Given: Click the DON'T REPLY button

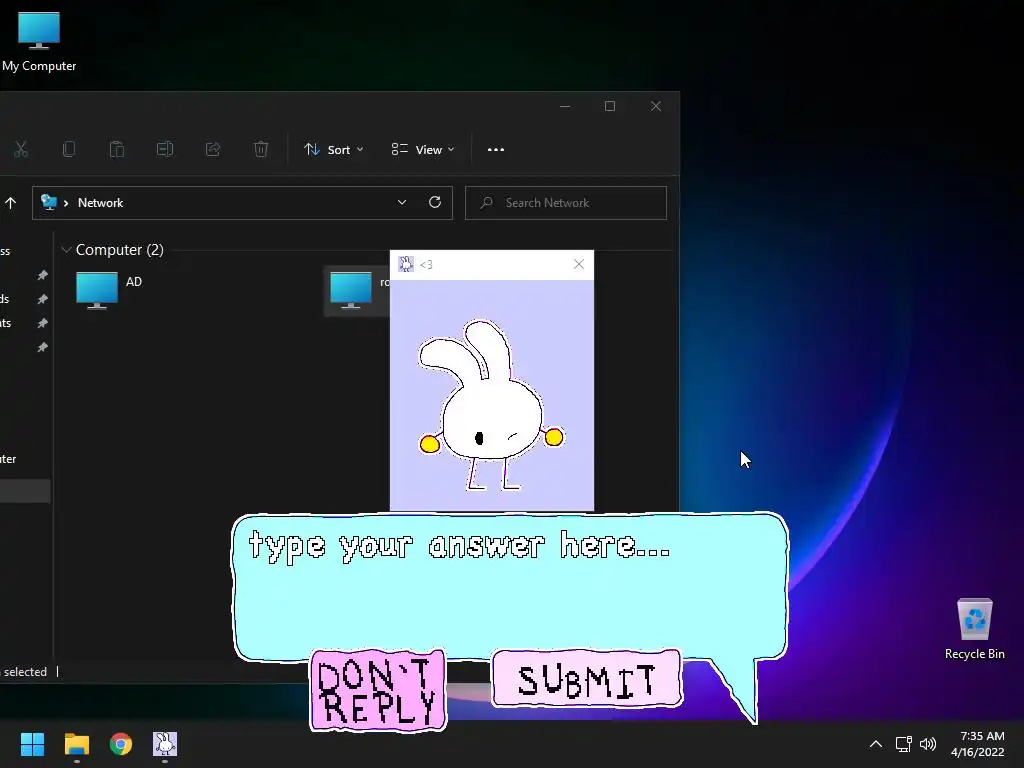Looking at the screenshot, I should click(x=378, y=690).
